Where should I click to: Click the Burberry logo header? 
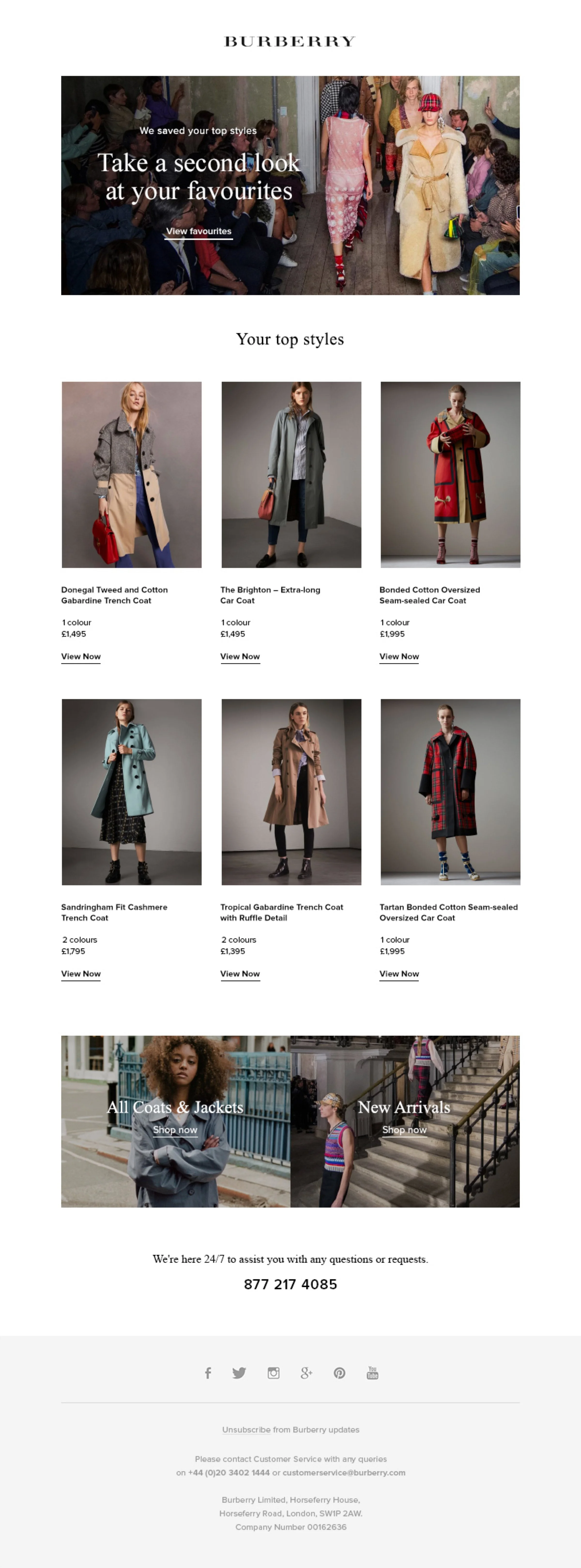coord(290,41)
